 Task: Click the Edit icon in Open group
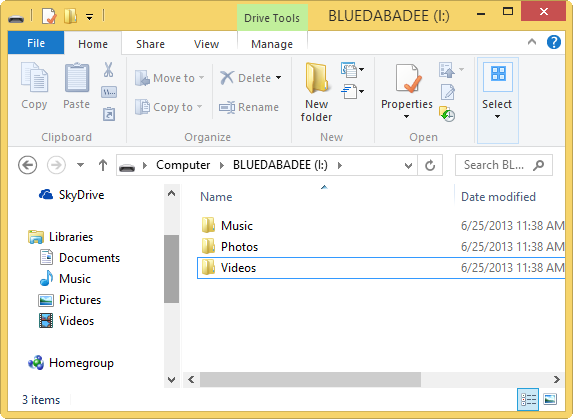[x=448, y=92]
